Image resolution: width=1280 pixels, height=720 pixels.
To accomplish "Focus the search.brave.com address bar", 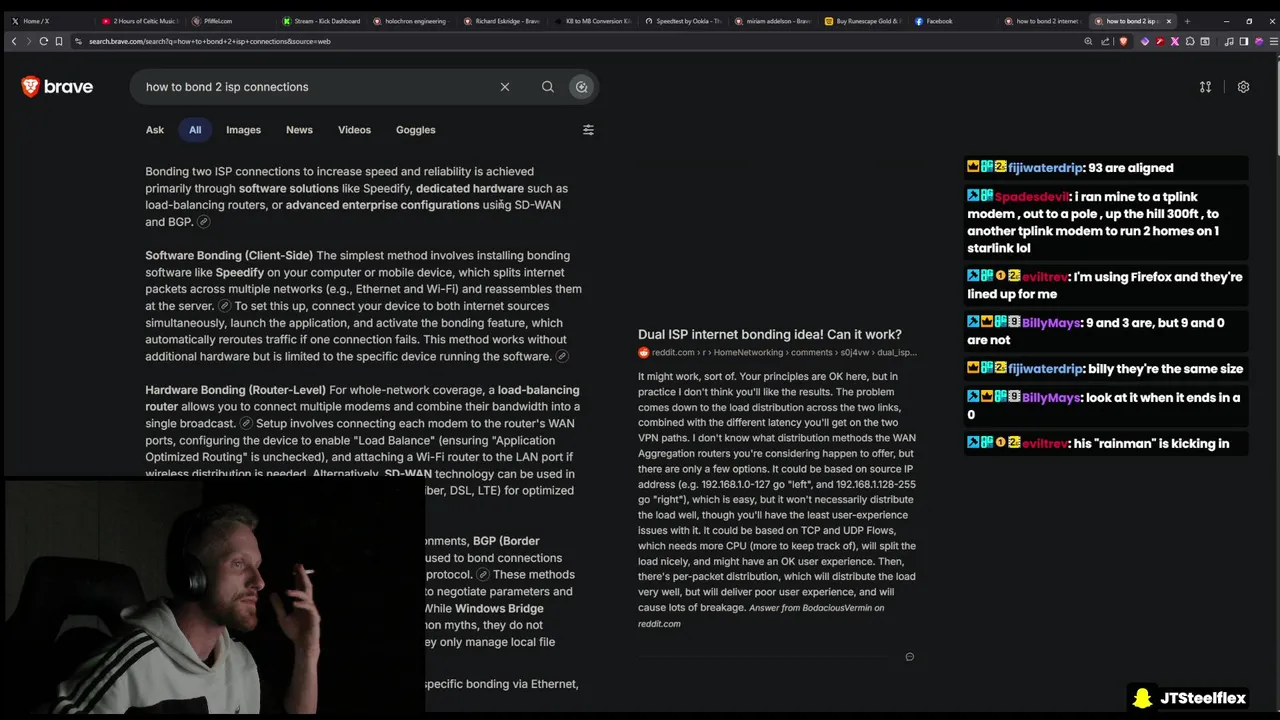I will [x=580, y=41].
